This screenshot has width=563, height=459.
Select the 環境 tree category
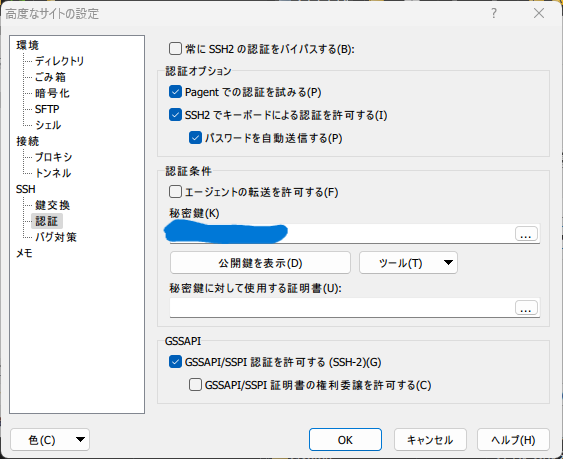(28, 45)
